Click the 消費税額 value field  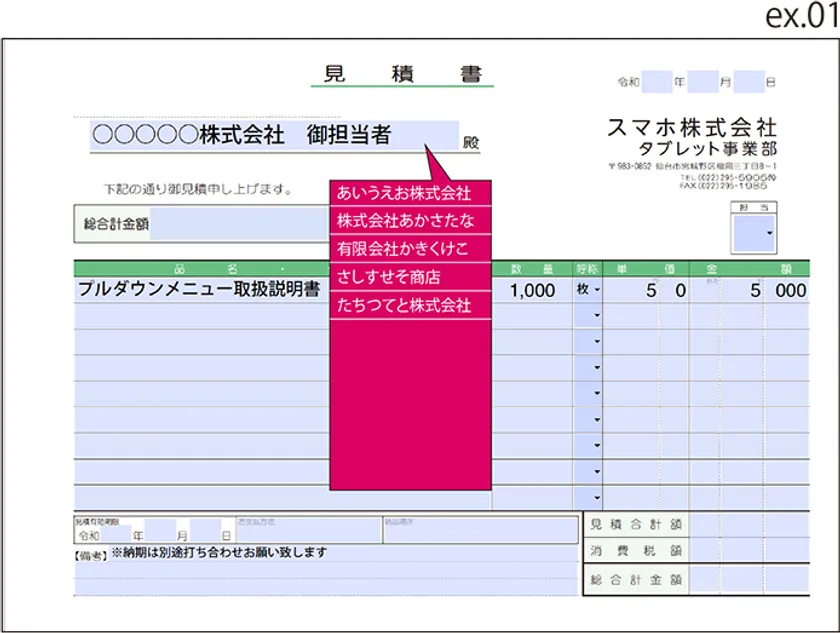point(749,551)
